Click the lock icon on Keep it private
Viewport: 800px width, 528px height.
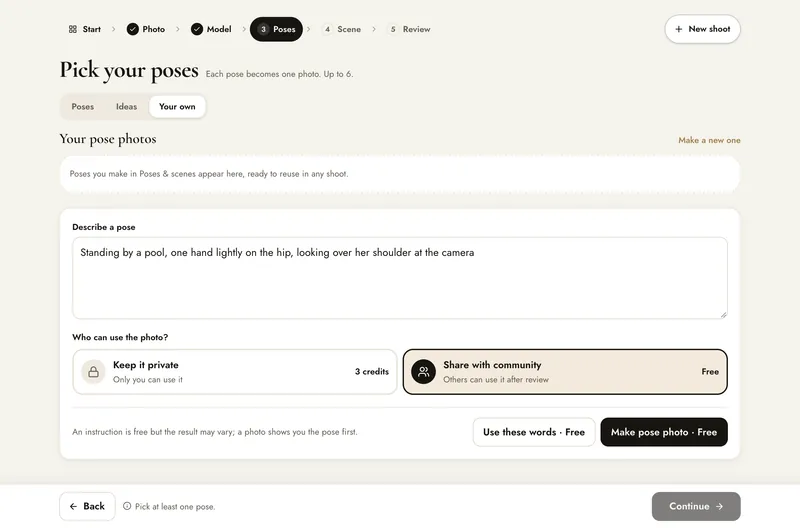[x=93, y=372]
